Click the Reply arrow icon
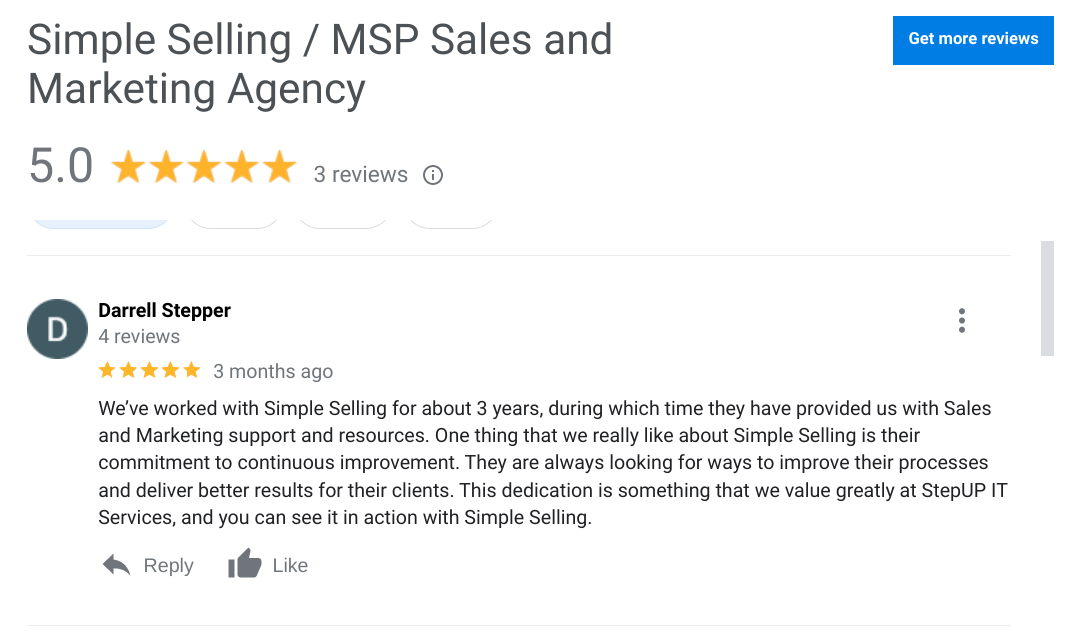The width and height of the screenshot is (1076, 644). 116,564
